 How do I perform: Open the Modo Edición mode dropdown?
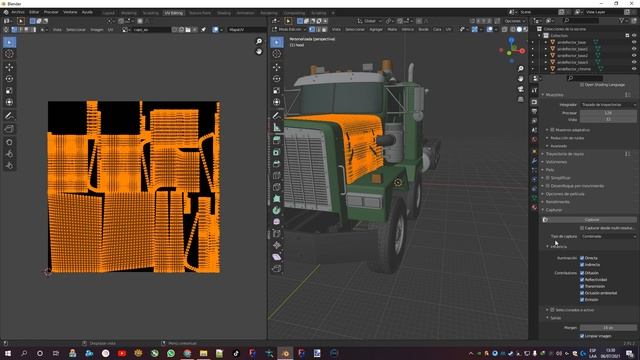[x=289, y=29]
